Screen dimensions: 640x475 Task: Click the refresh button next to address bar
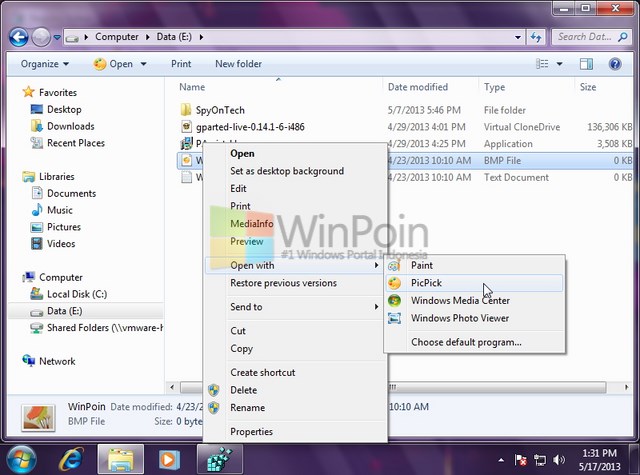pos(536,37)
